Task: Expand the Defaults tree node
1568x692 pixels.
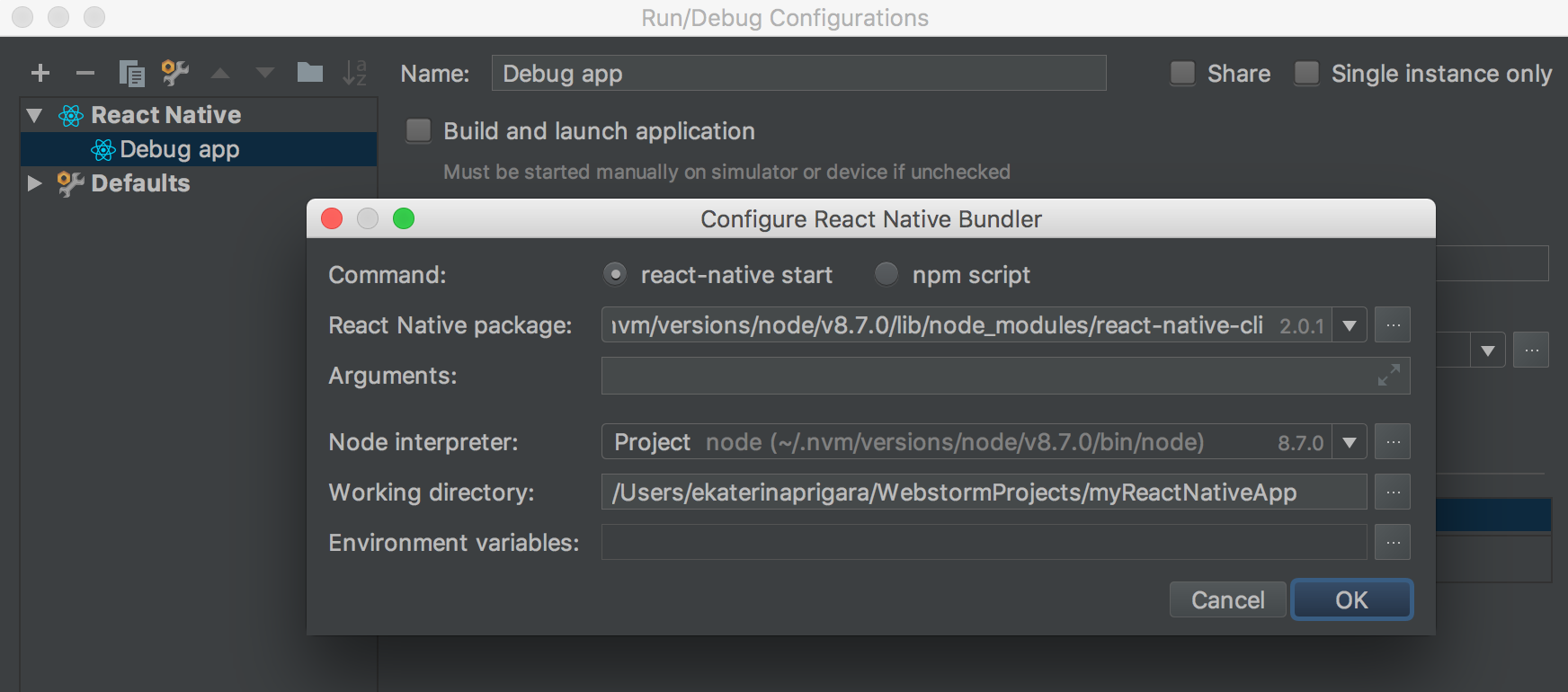Action: (35, 183)
